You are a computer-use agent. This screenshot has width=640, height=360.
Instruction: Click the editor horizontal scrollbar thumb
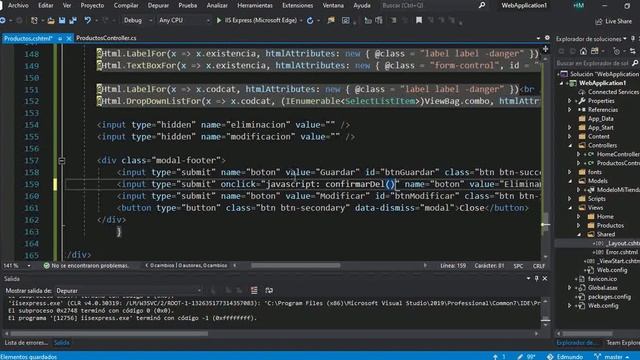click(296, 266)
